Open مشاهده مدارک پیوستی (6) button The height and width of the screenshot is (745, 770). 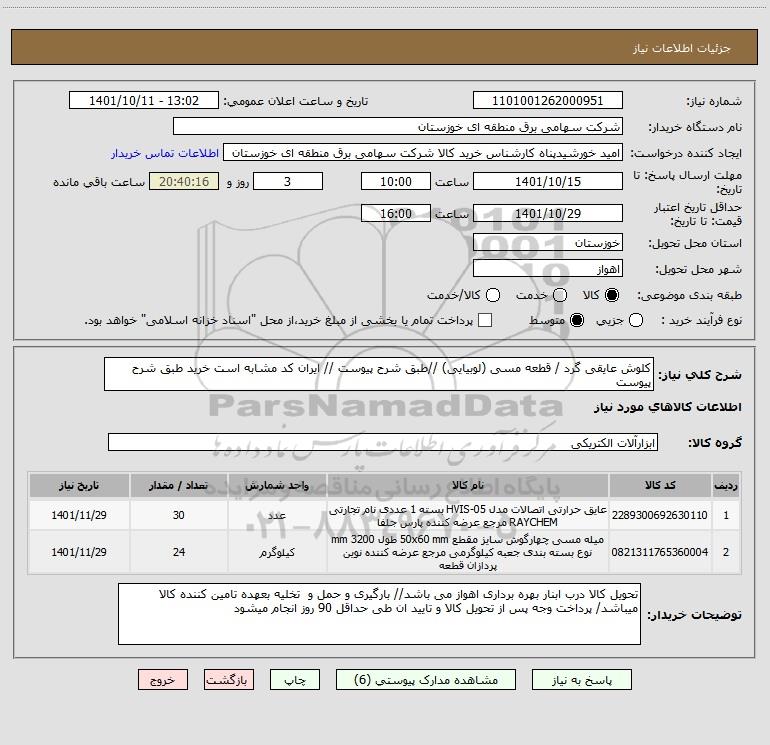coord(426,680)
